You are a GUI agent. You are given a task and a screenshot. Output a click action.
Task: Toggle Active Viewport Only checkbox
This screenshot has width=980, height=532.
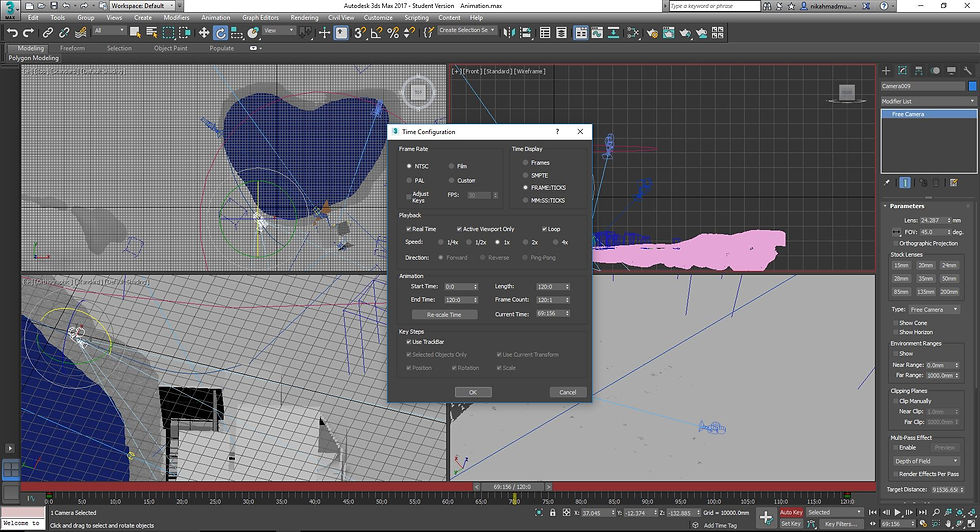(x=459, y=229)
